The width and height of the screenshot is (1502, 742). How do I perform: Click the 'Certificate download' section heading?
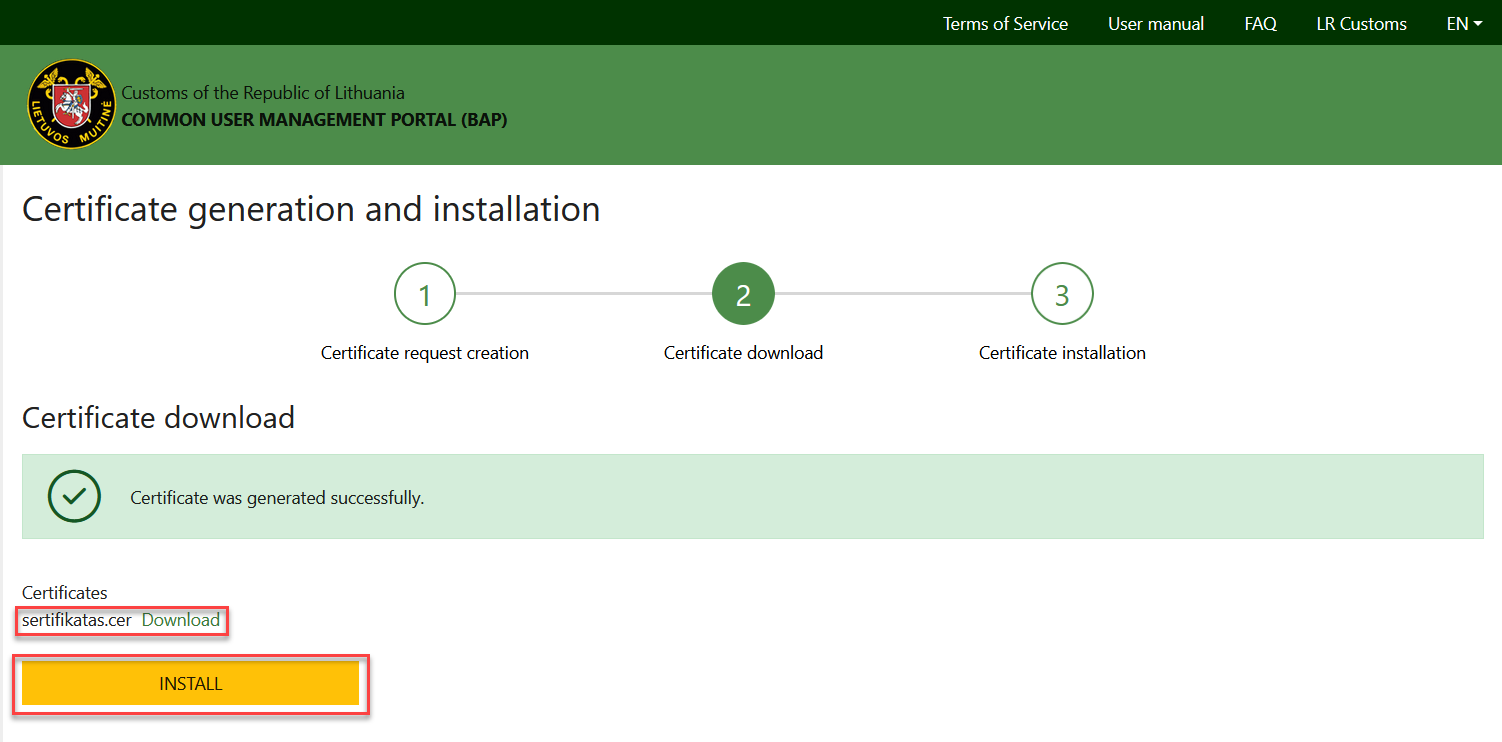click(158, 417)
